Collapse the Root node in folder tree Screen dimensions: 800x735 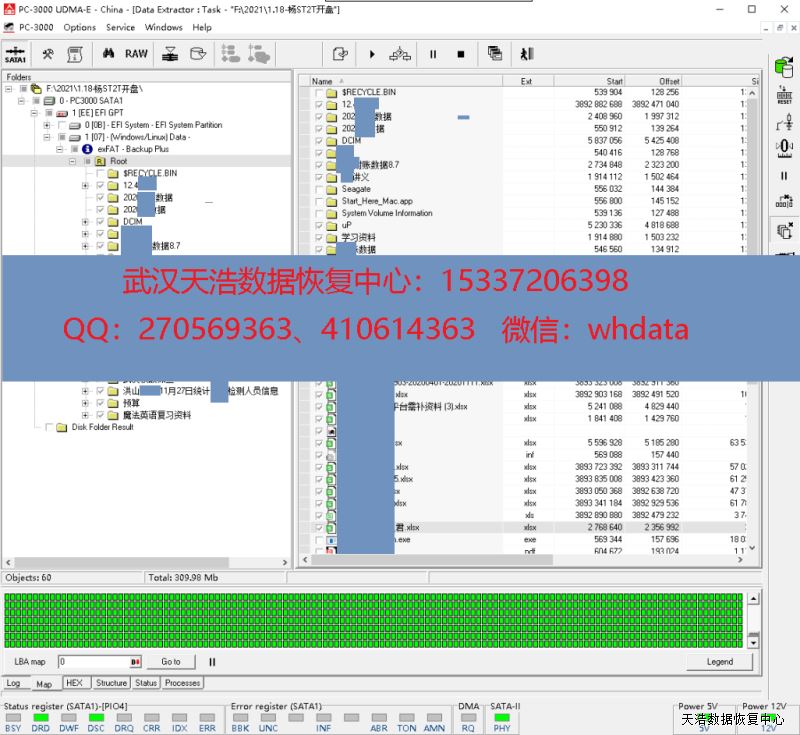[73, 161]
